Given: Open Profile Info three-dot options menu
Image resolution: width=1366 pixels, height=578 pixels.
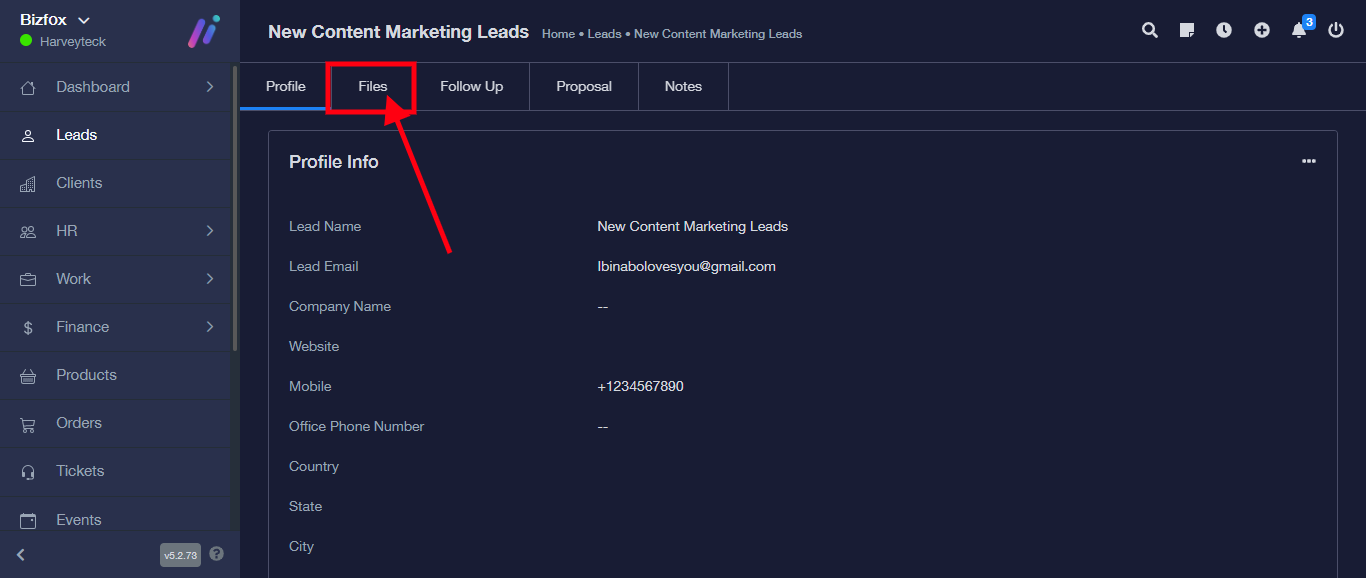Looking at the screenshot, I should pyautogui.click(x=1308, y=161).
